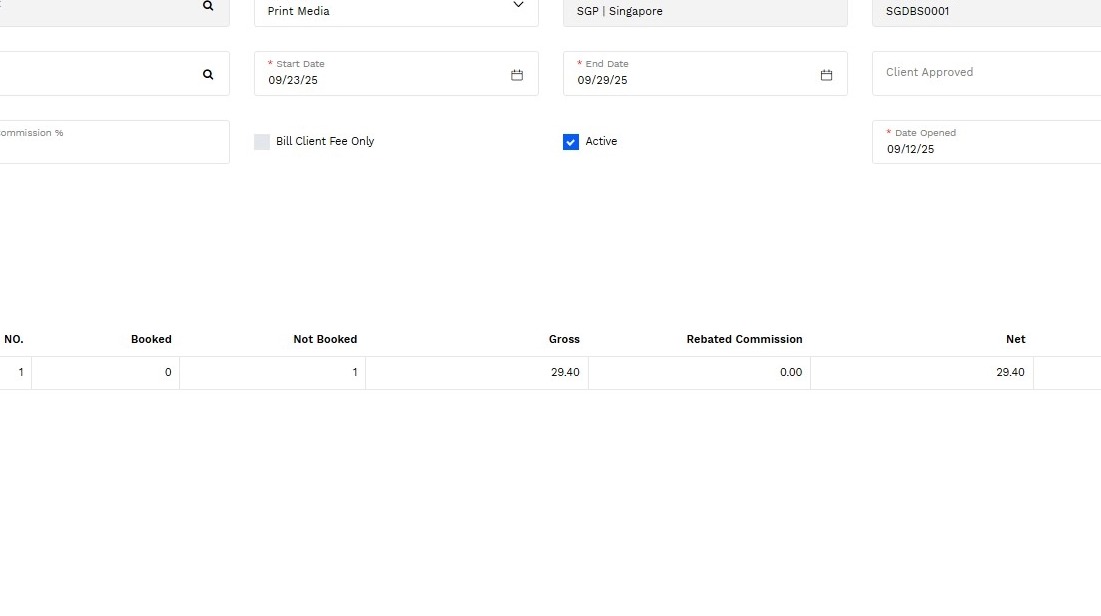Select the Rebated Commission column header
This screenshot has height=616, width=1101.
[x=744, y=340]
